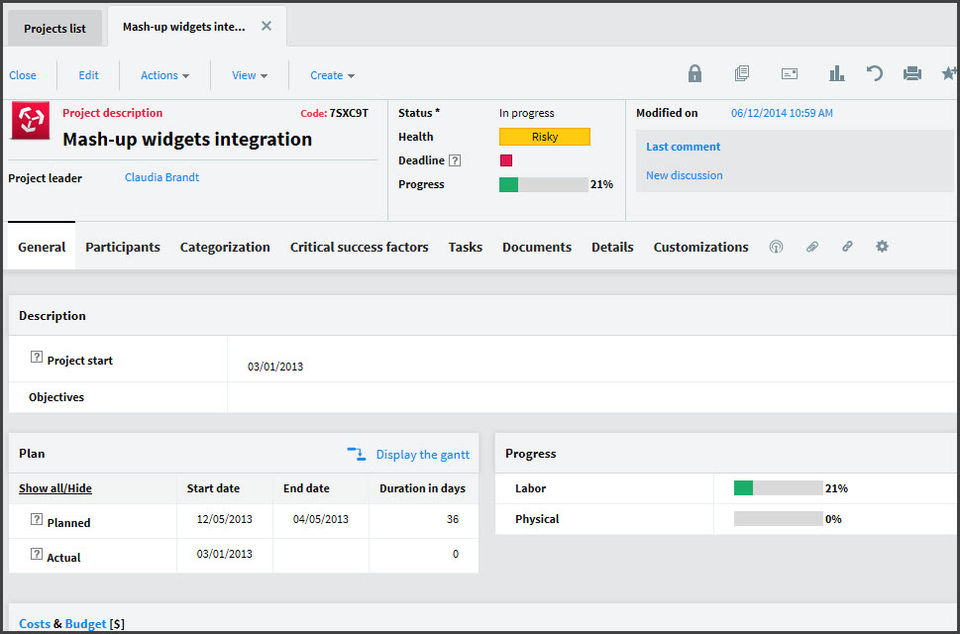Expand the Create dropdown menu
960x634 pixels.
332,75
